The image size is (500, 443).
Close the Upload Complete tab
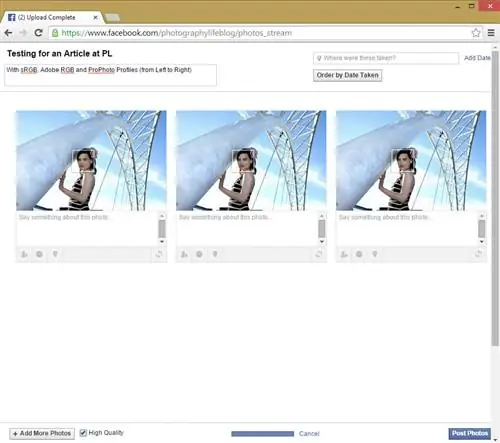point(95,17)
